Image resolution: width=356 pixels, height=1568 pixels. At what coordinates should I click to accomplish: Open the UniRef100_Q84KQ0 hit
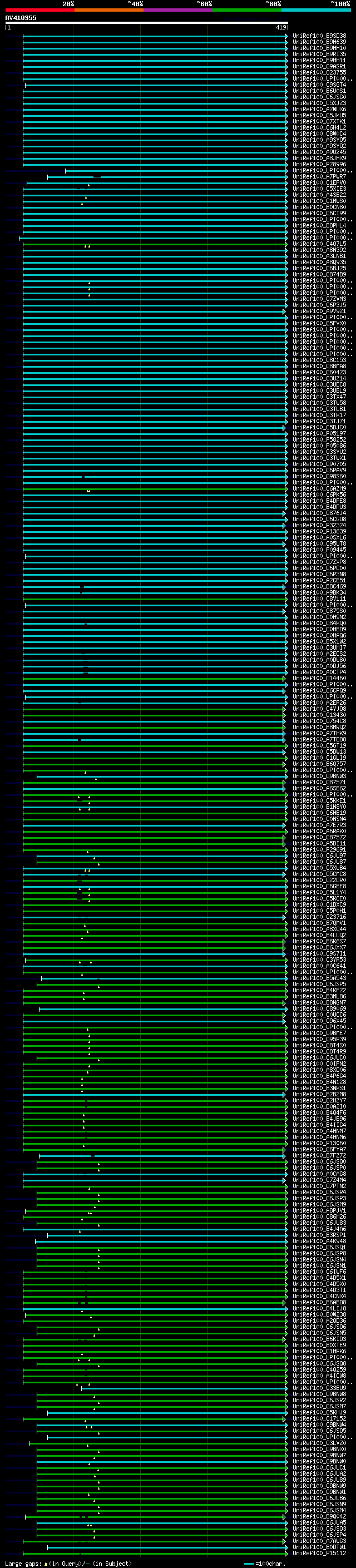click(319, 624)
